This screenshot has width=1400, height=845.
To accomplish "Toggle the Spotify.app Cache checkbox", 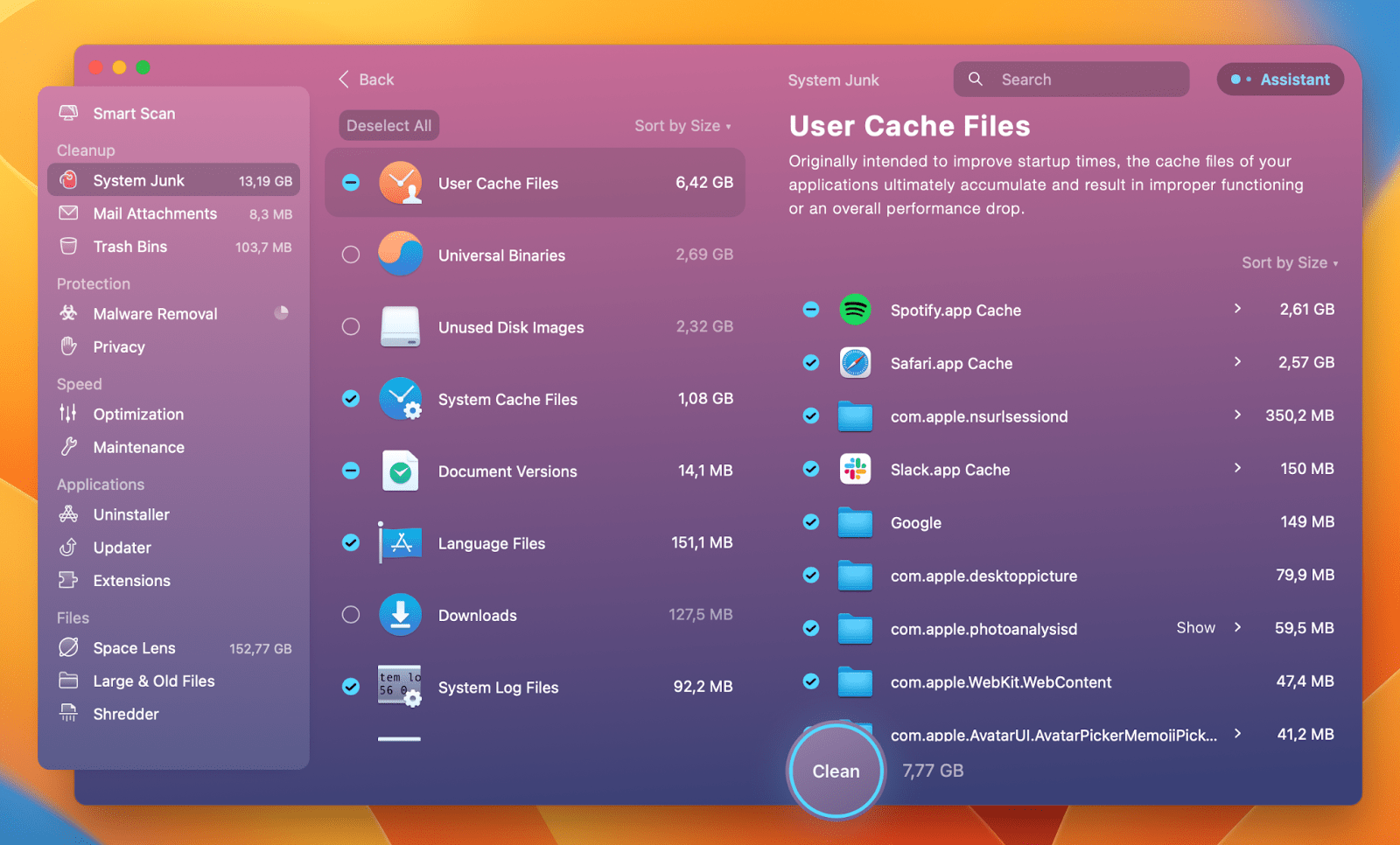I will 811,310.
